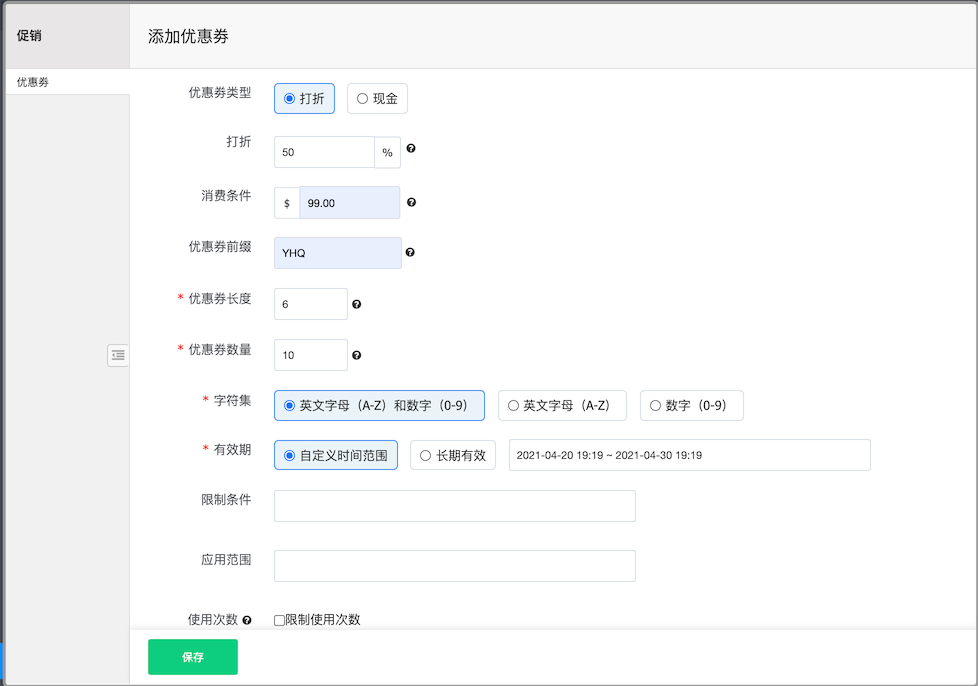
Task: Open the date range picker field
Action: pos(690,455)
